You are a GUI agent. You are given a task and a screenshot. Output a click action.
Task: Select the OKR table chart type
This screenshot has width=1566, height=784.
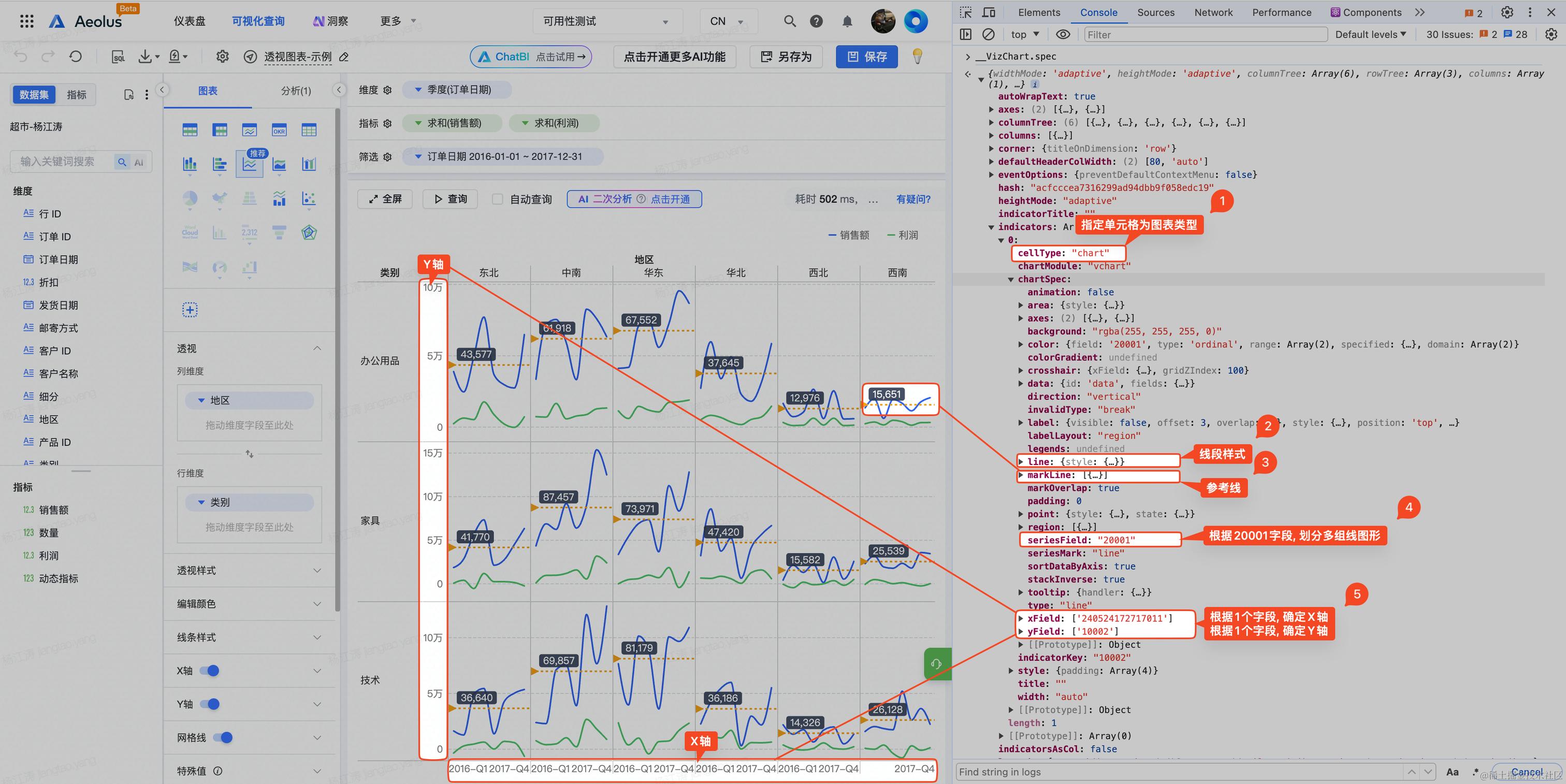tap(279, 130)
